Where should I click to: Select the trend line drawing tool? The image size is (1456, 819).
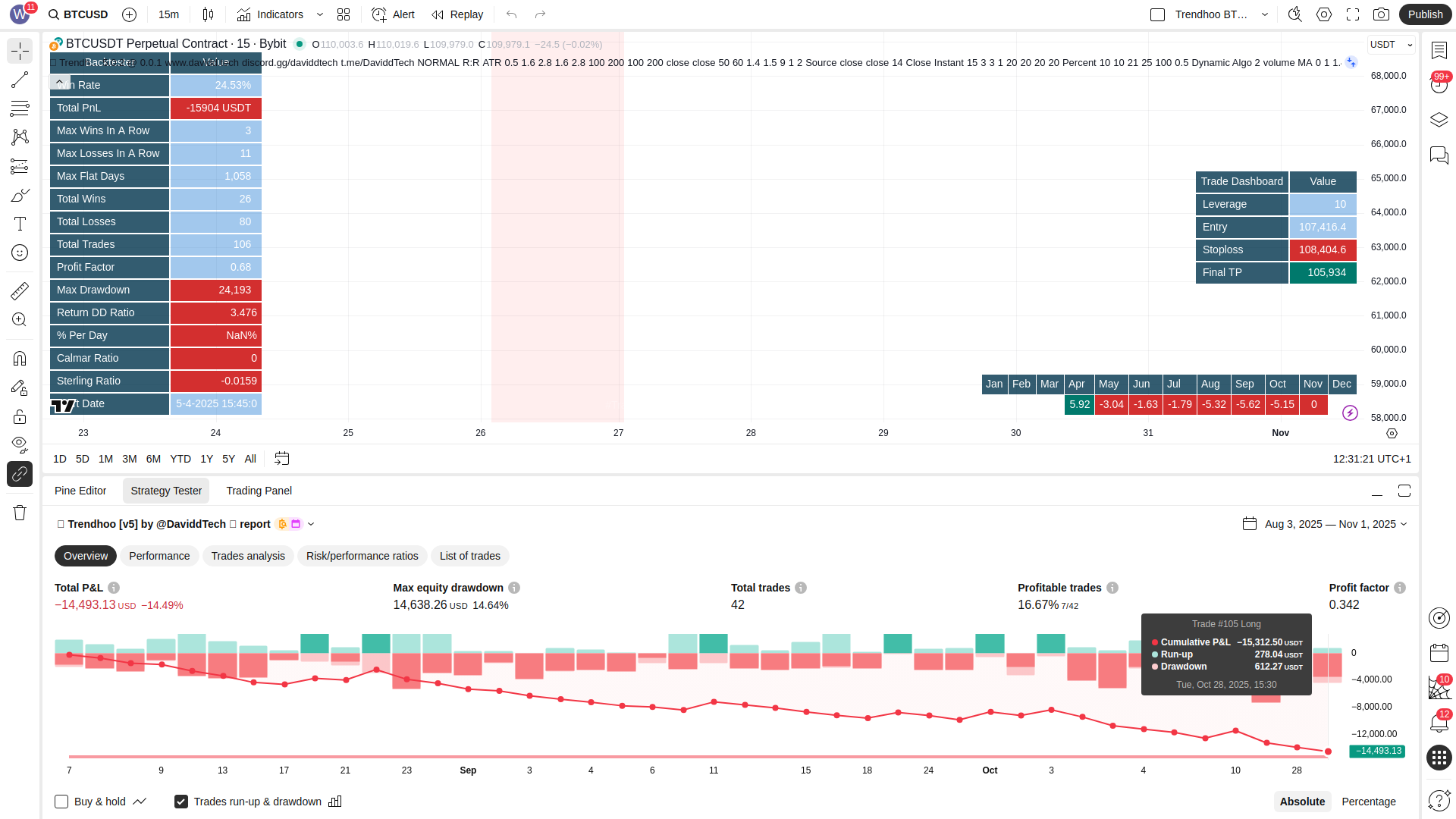[x=20, y=80]
